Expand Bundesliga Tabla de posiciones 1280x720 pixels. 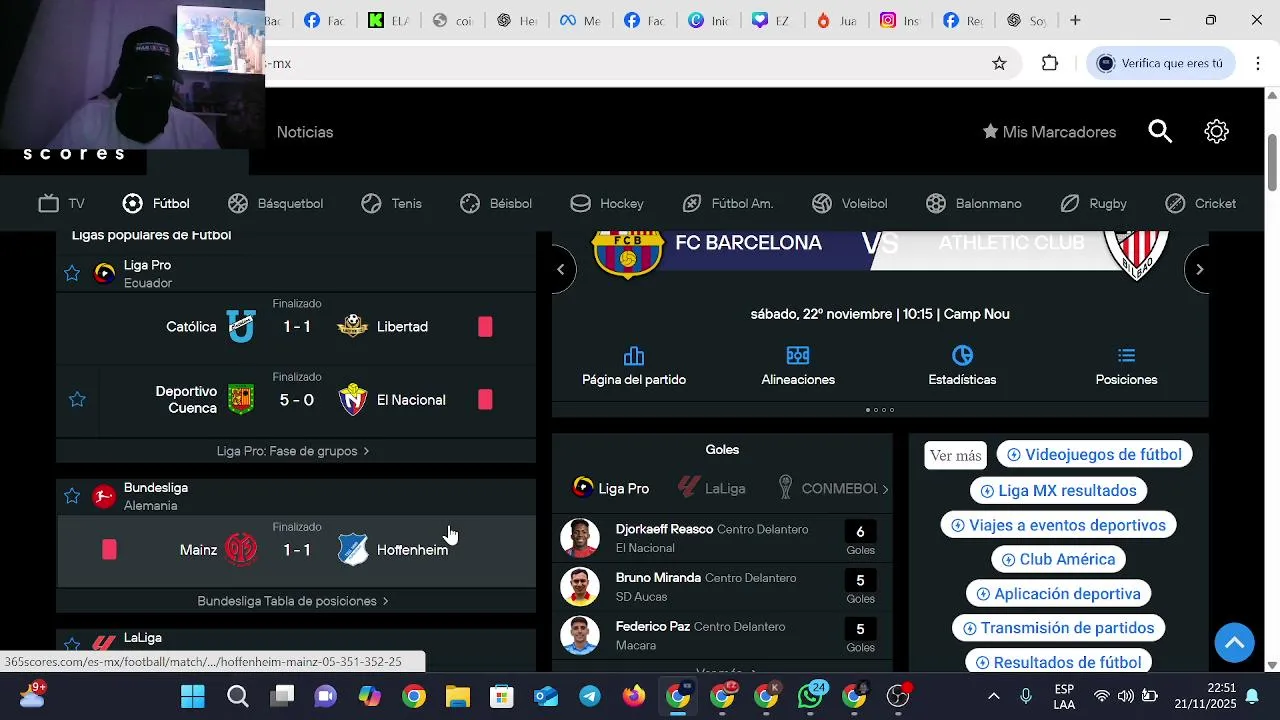pos(293,601)
